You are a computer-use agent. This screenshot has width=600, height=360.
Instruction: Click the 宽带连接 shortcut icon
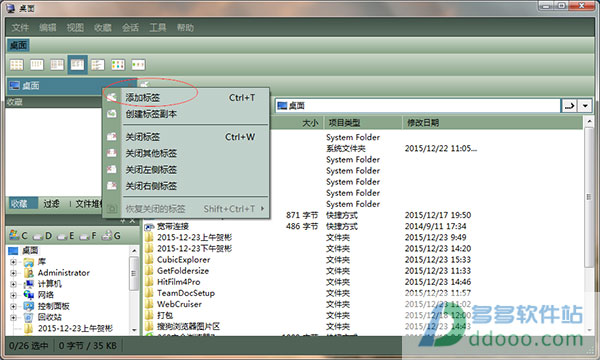[149, 226]
